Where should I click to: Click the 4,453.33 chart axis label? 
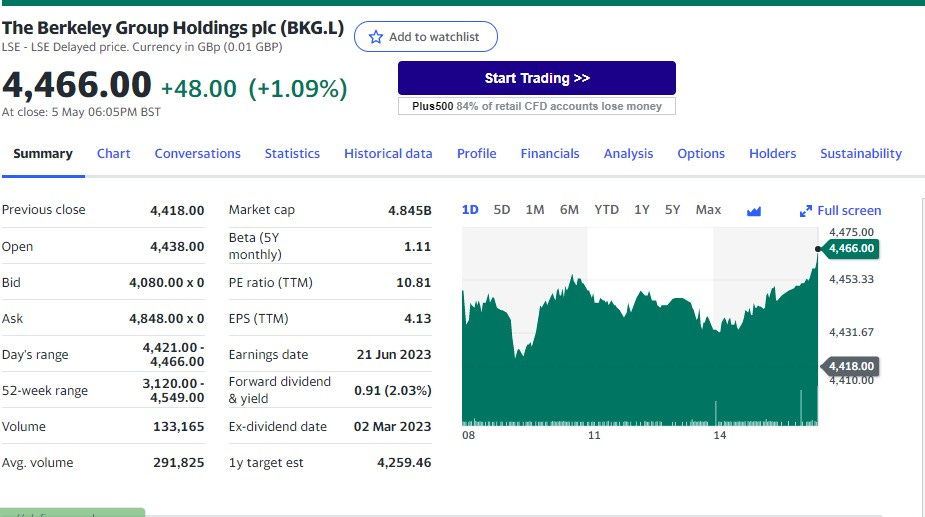tap(851, 279)
